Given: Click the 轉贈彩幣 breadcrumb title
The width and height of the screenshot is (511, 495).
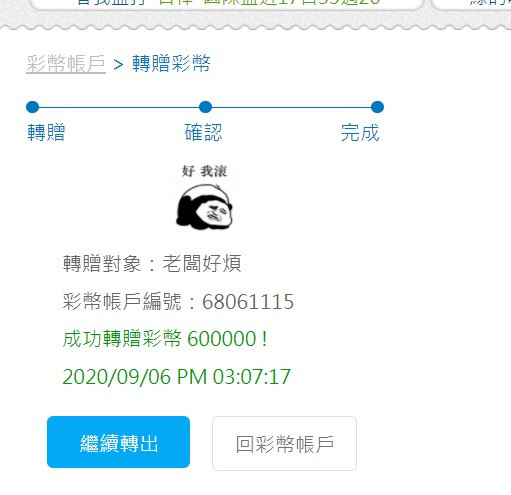Looking at the screenshot, I should [171, 63].
